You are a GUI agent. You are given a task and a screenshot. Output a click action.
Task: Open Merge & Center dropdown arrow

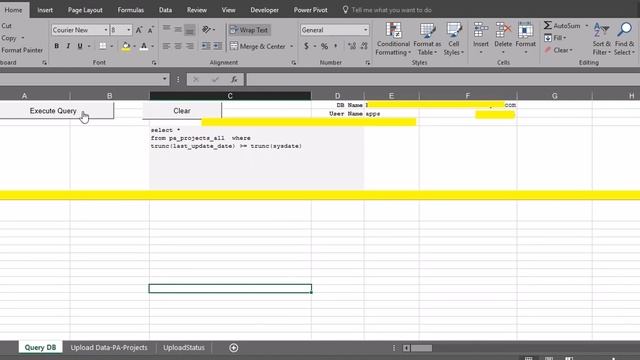coord(291,46)
